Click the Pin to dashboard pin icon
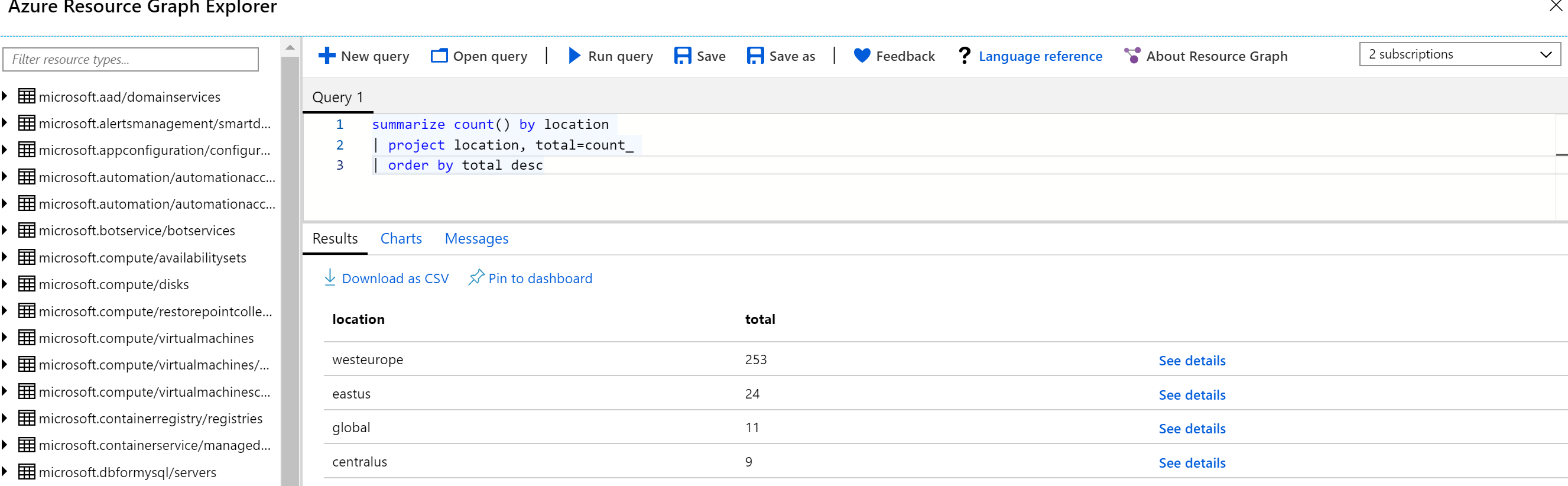 point(476,278)
